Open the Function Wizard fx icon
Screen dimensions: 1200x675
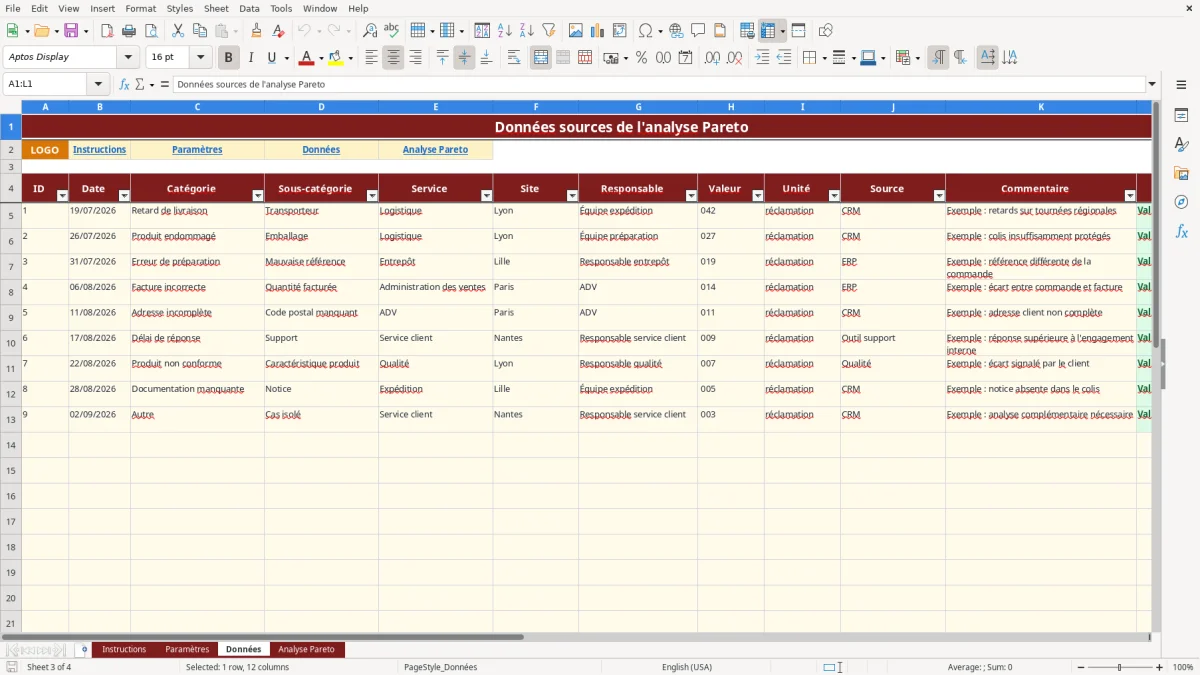125,85
